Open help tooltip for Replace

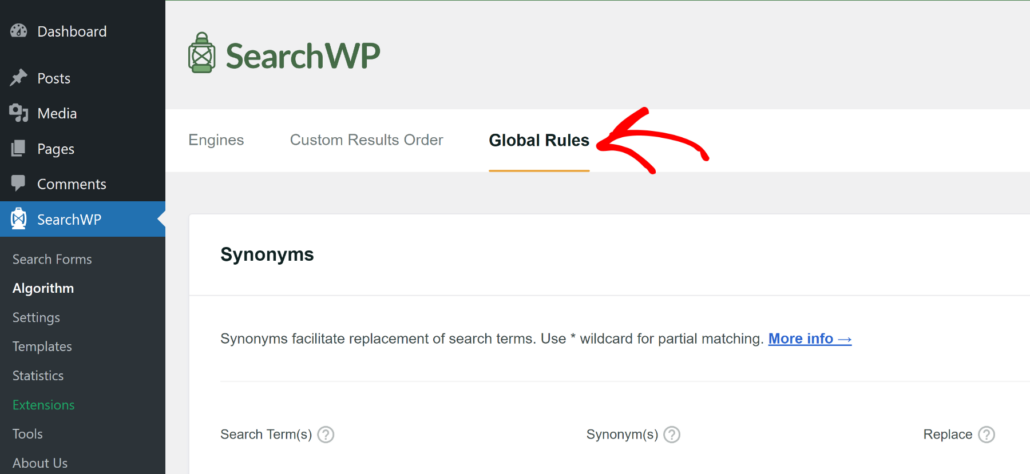pyautogui.click(x=986, y=435)
